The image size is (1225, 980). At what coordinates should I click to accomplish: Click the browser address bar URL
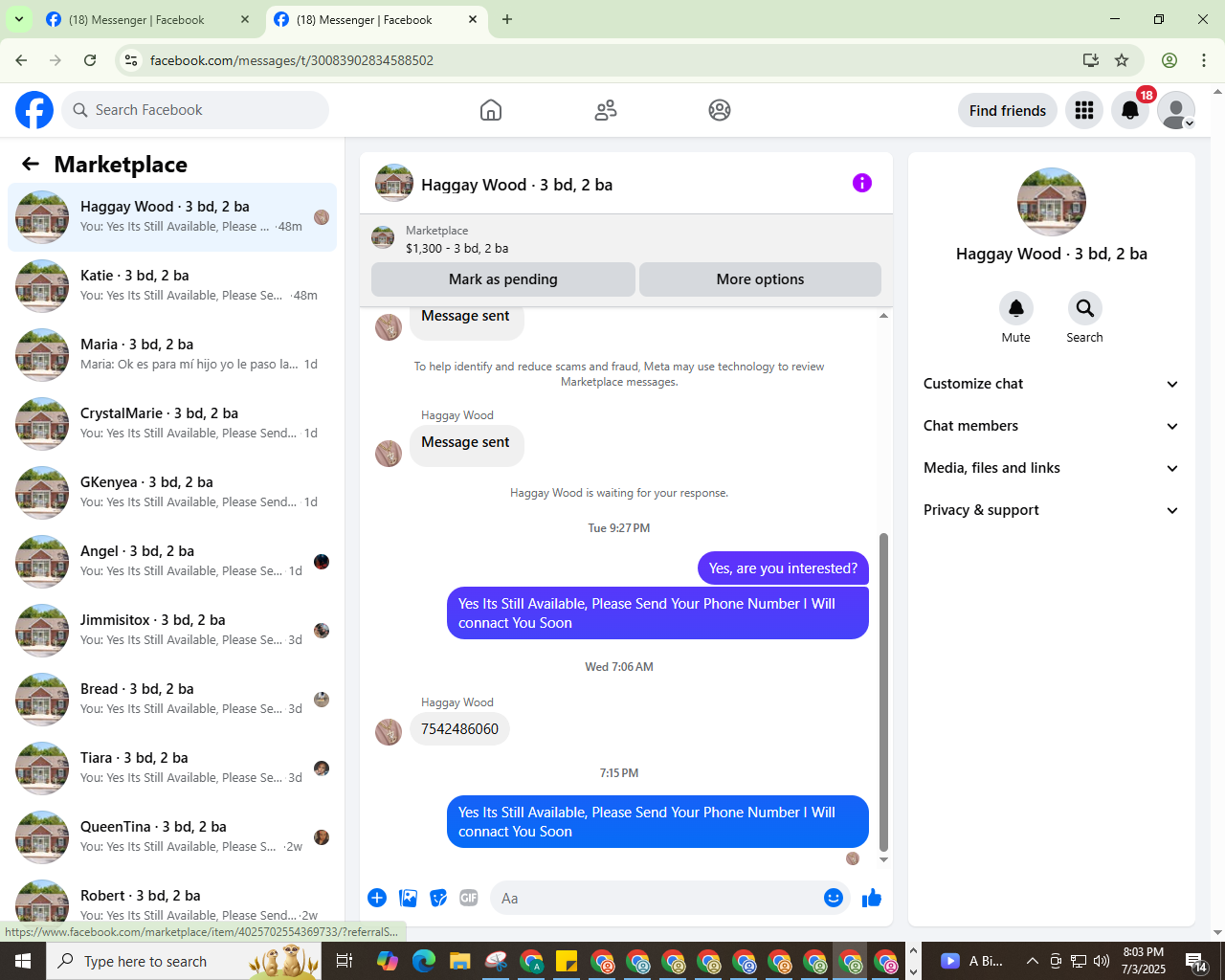click(x=292, y=60)
